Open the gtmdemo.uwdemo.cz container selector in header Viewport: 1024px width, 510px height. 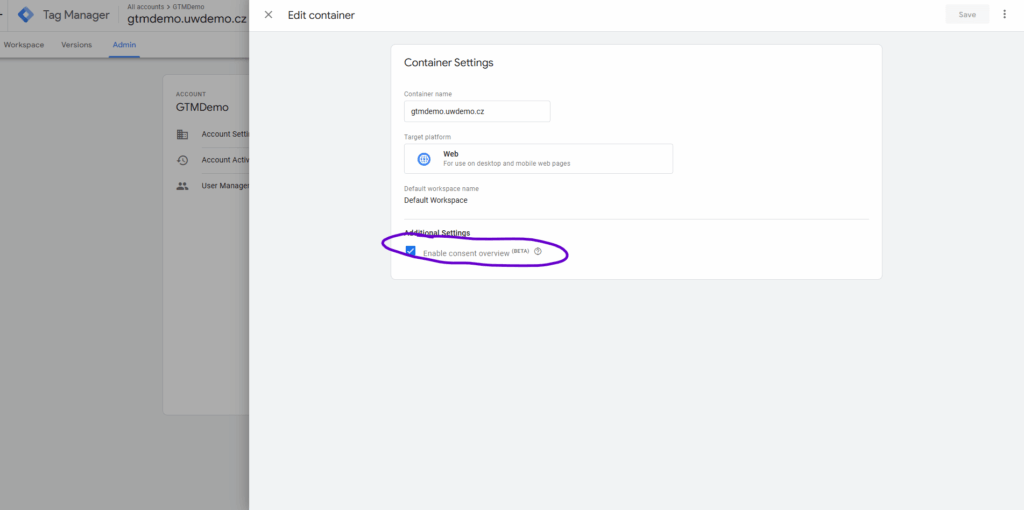(x=187, y=20)
